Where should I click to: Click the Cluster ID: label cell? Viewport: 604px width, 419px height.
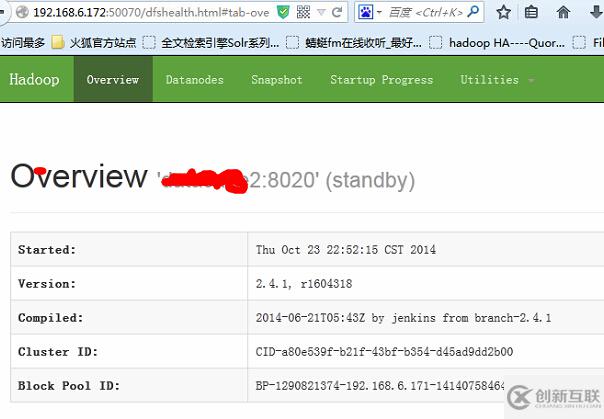click(x=129, y=351)
